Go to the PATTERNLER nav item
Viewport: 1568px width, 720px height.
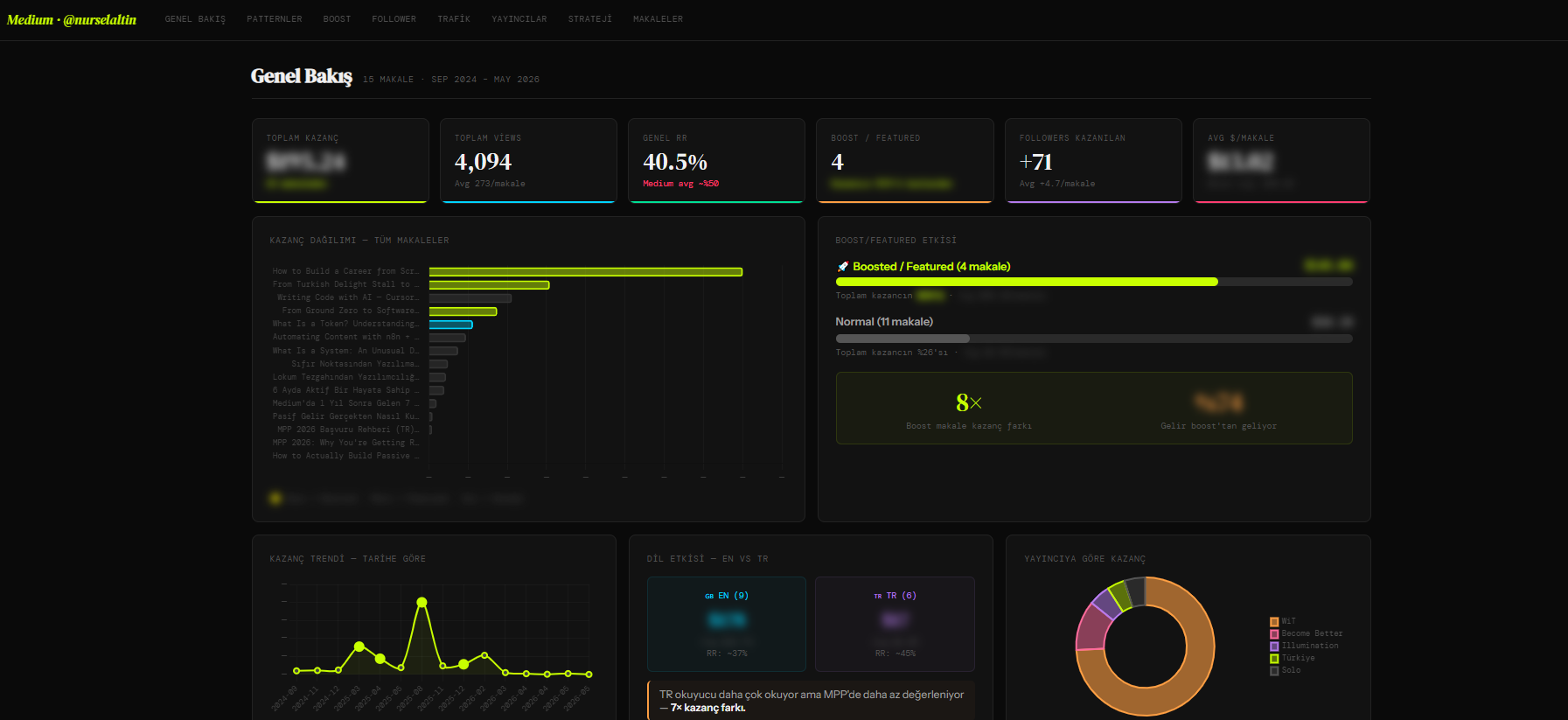point(275,19)
